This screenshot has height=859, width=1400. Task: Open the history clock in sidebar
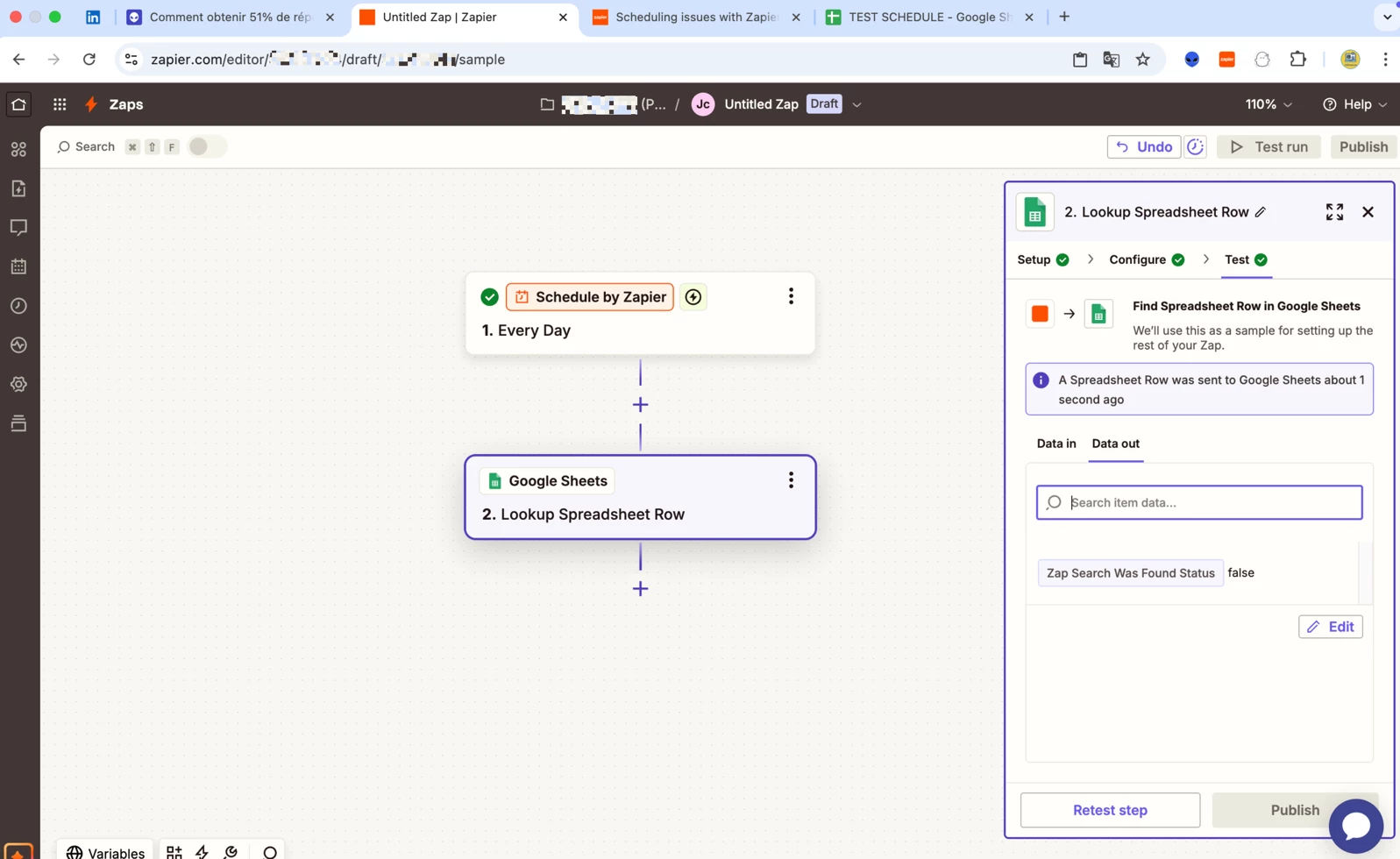(x=18, y=306)
